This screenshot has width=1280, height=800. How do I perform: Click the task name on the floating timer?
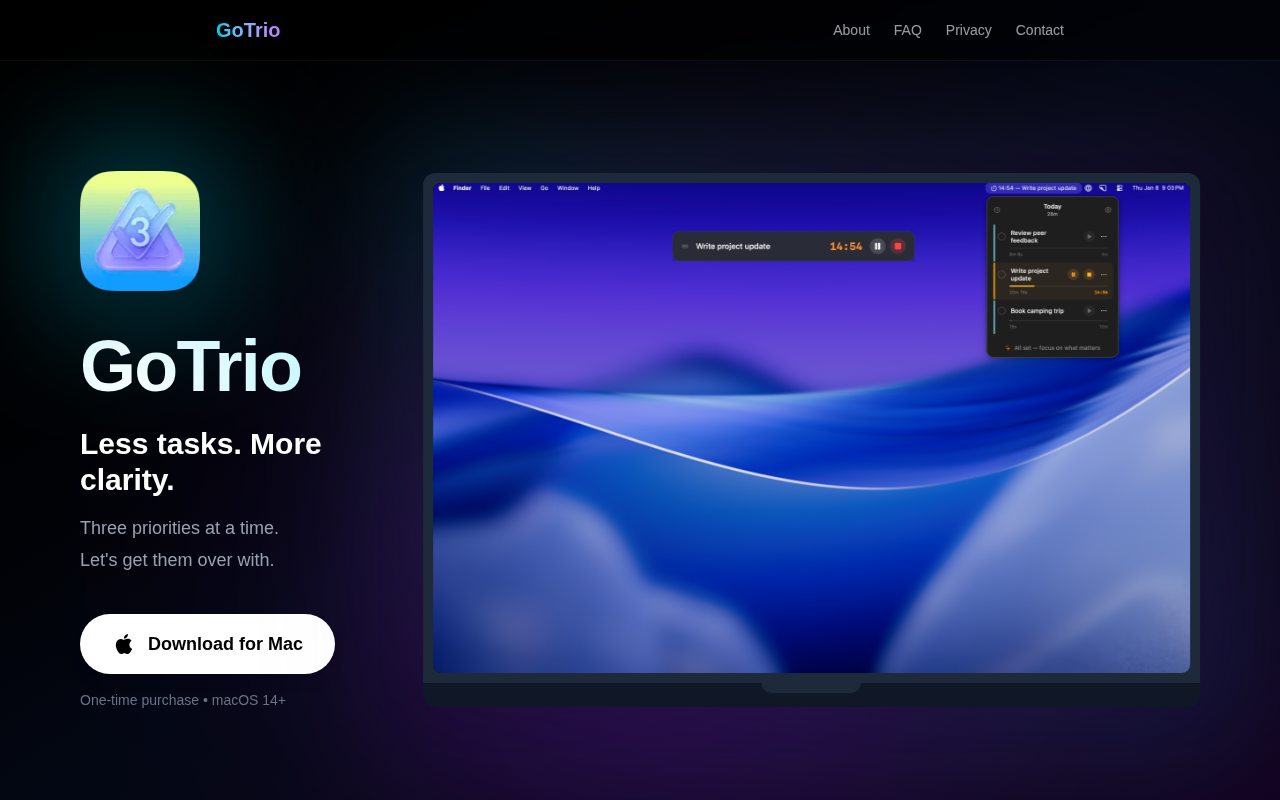733,246
